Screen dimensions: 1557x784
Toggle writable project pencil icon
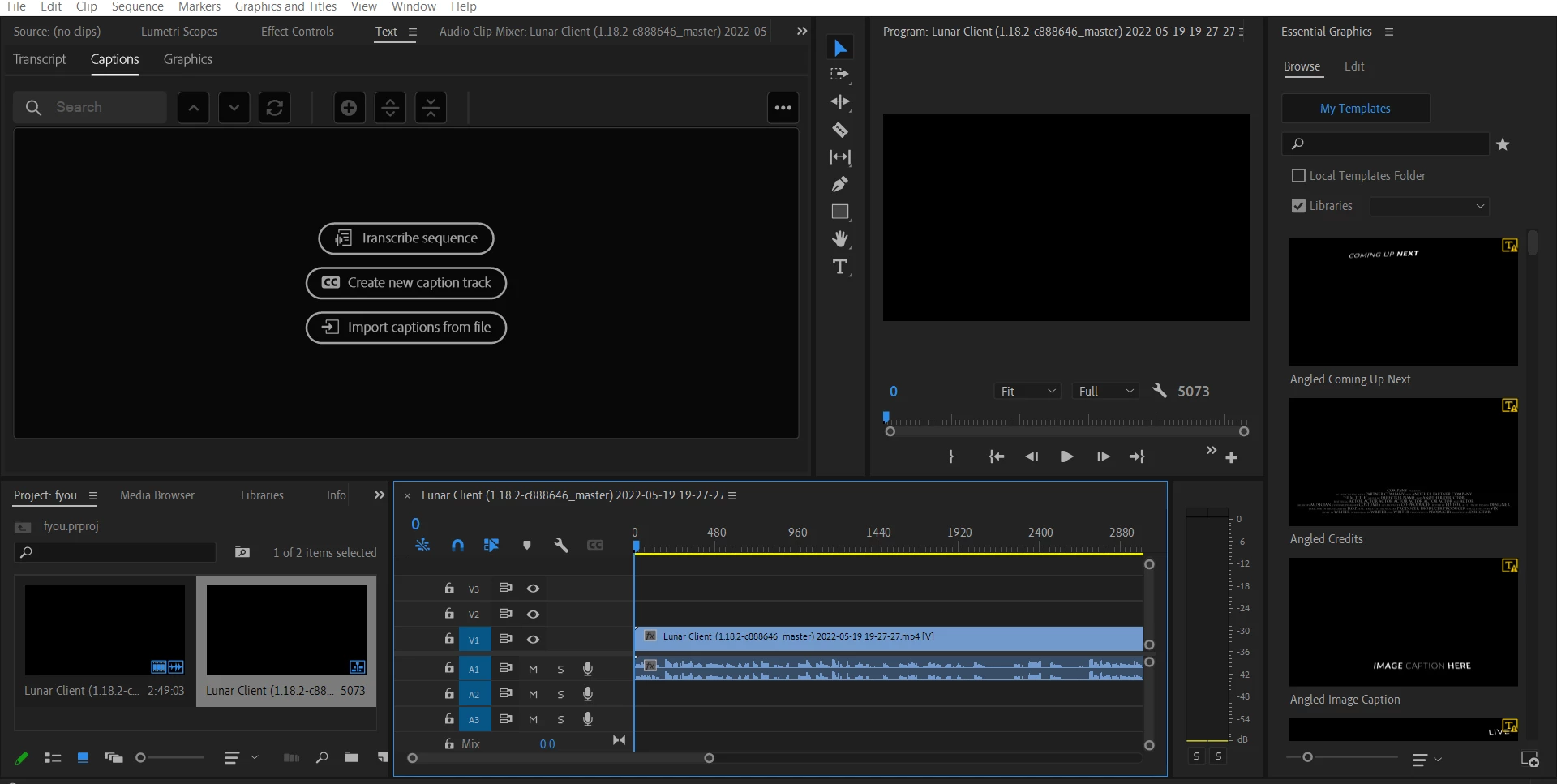click(x=22, y=757)
